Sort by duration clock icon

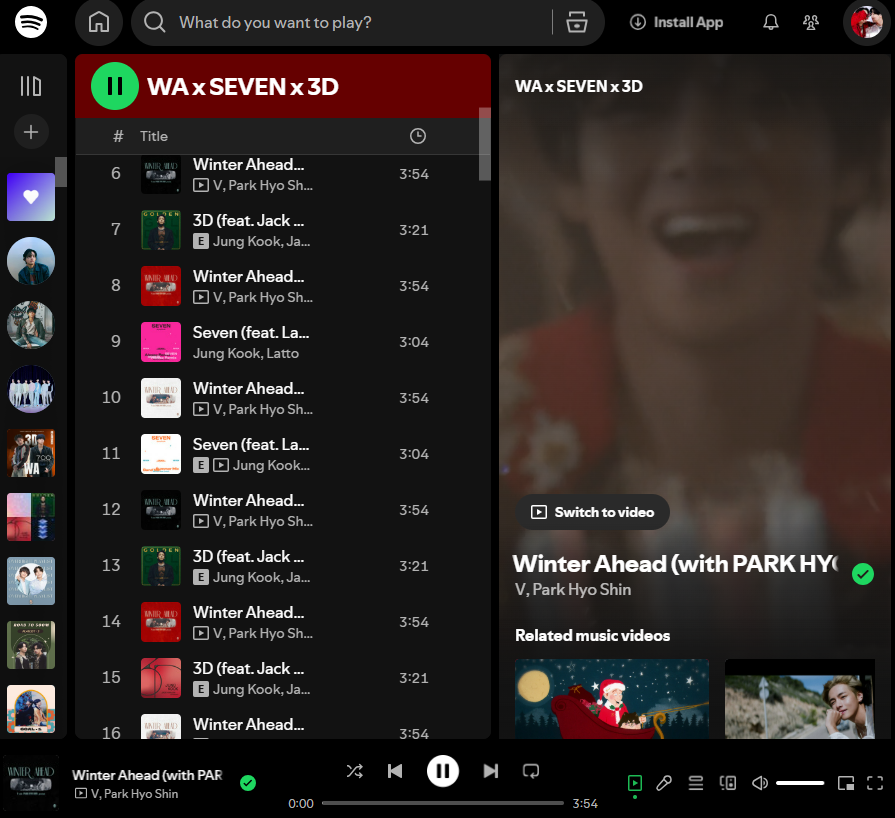click(418, 136)
